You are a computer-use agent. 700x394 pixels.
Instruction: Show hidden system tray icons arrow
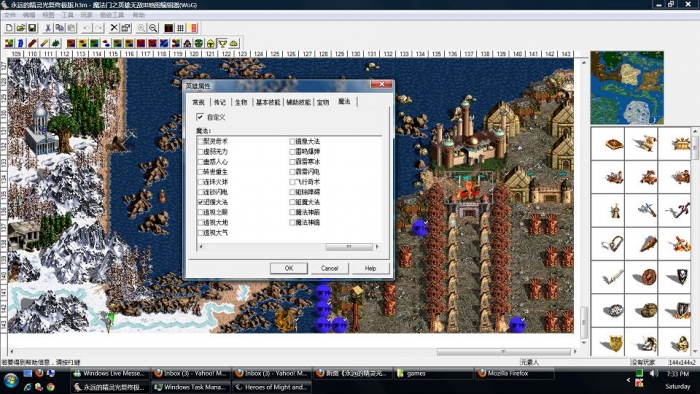[628, 380]
